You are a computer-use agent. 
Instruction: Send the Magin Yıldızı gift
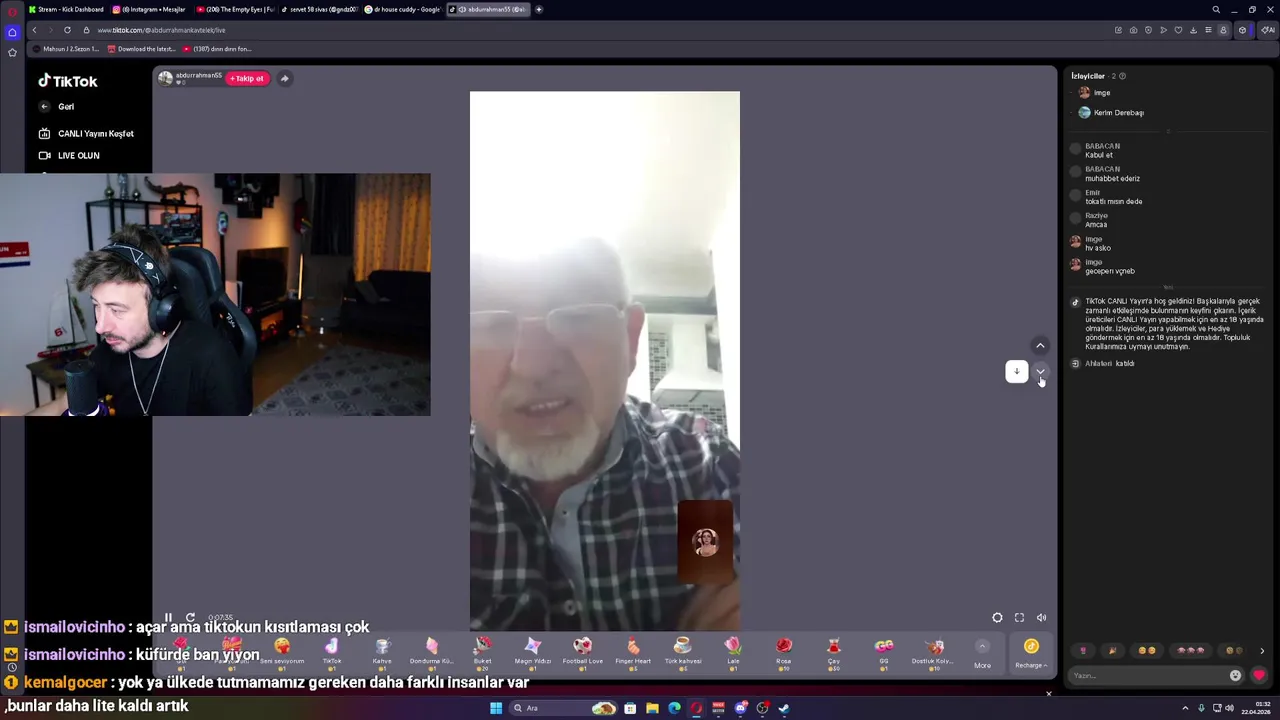click(533, 651)
